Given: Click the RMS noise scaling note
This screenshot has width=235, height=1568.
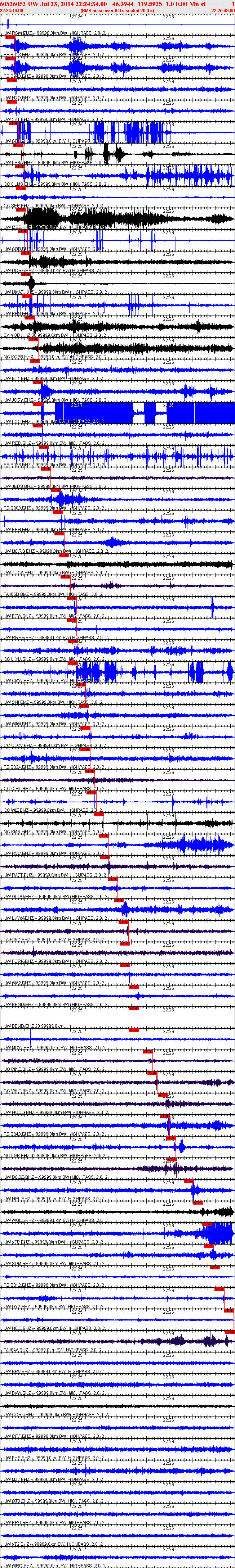Looking at the screenshot, I should click(x=117, y=11).
